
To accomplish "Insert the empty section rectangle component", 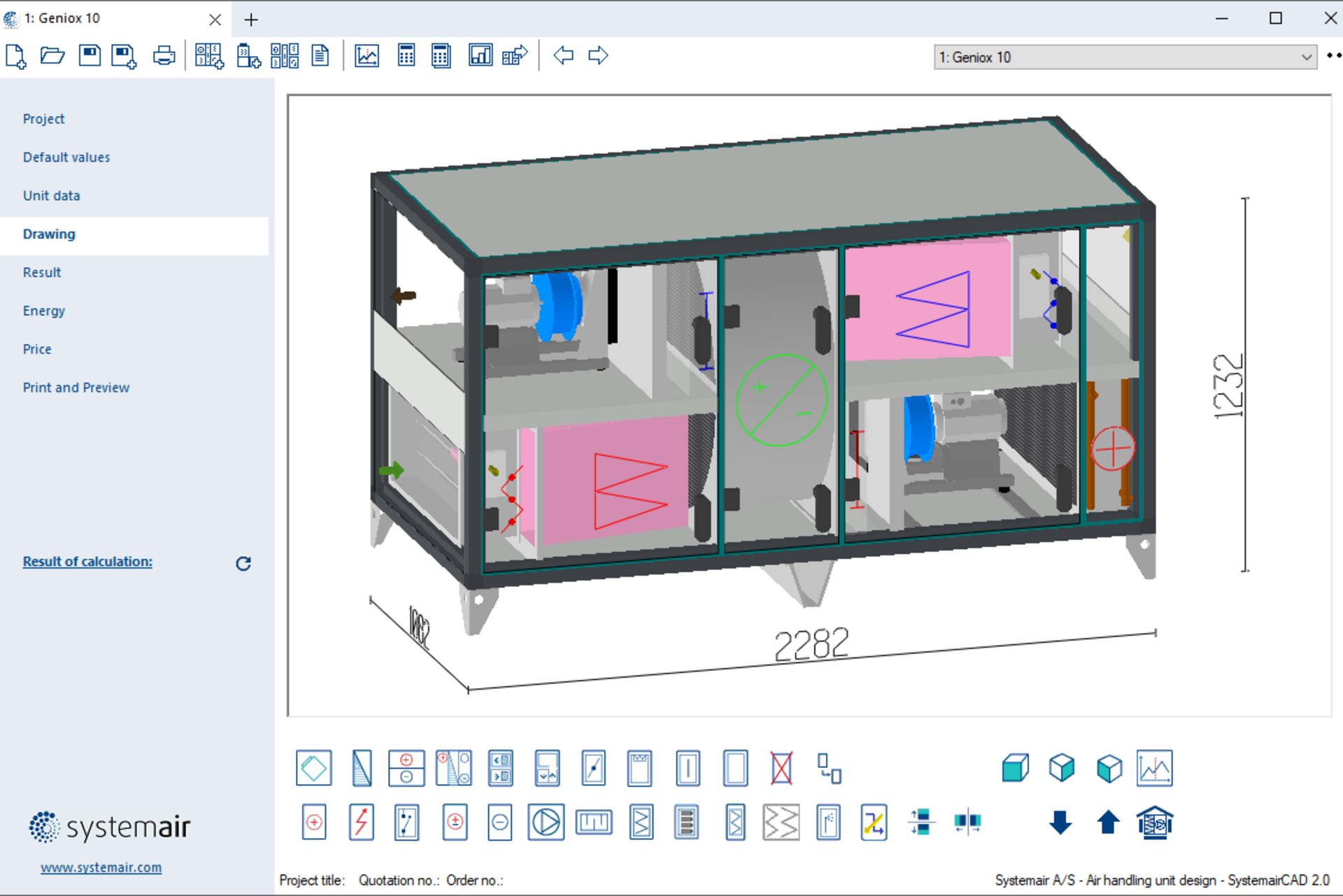I will [735, 768].
